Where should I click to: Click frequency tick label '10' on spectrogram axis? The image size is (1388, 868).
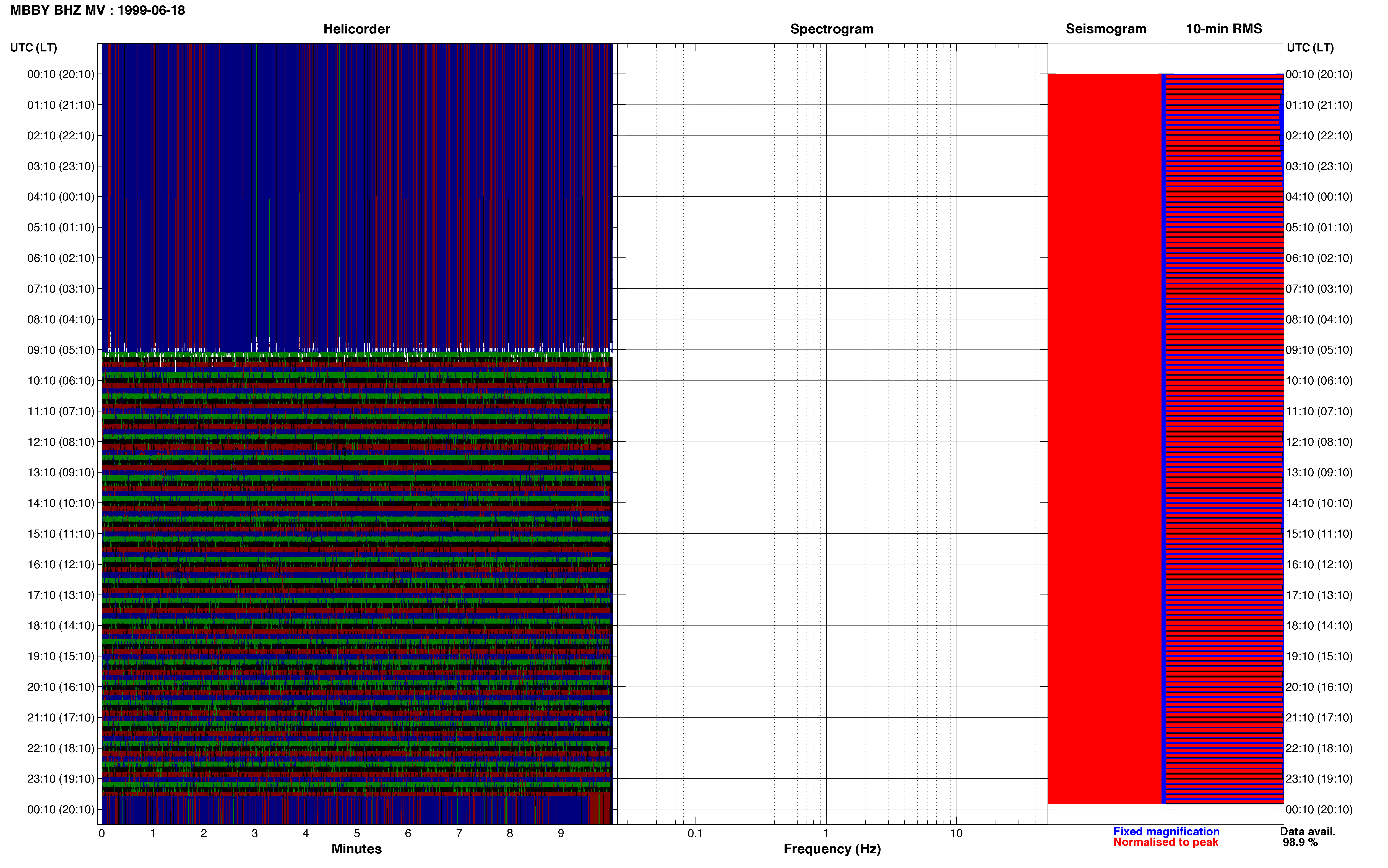[956, 833]
